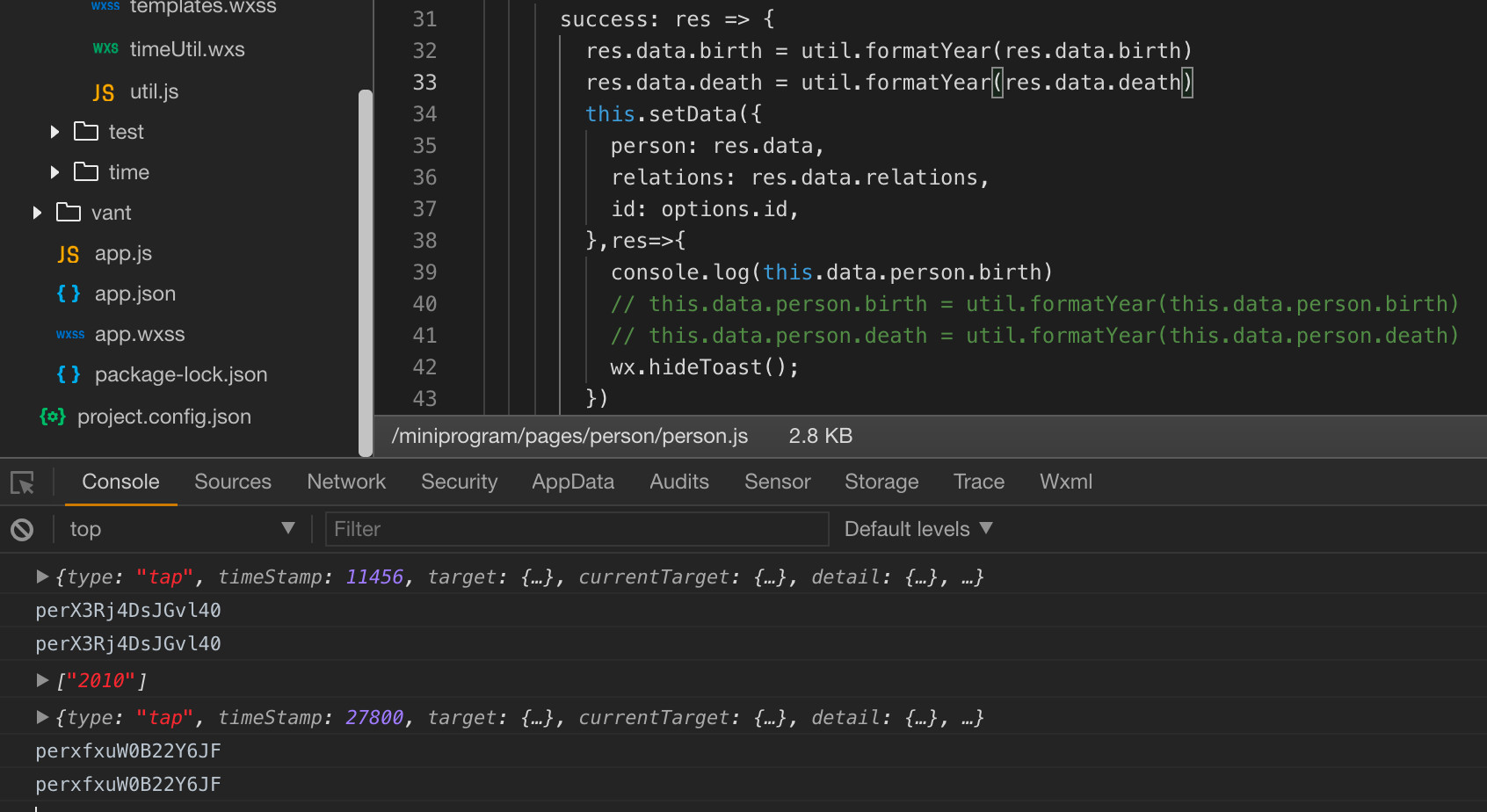Click the braces icon beside app.json

[69, 294]
